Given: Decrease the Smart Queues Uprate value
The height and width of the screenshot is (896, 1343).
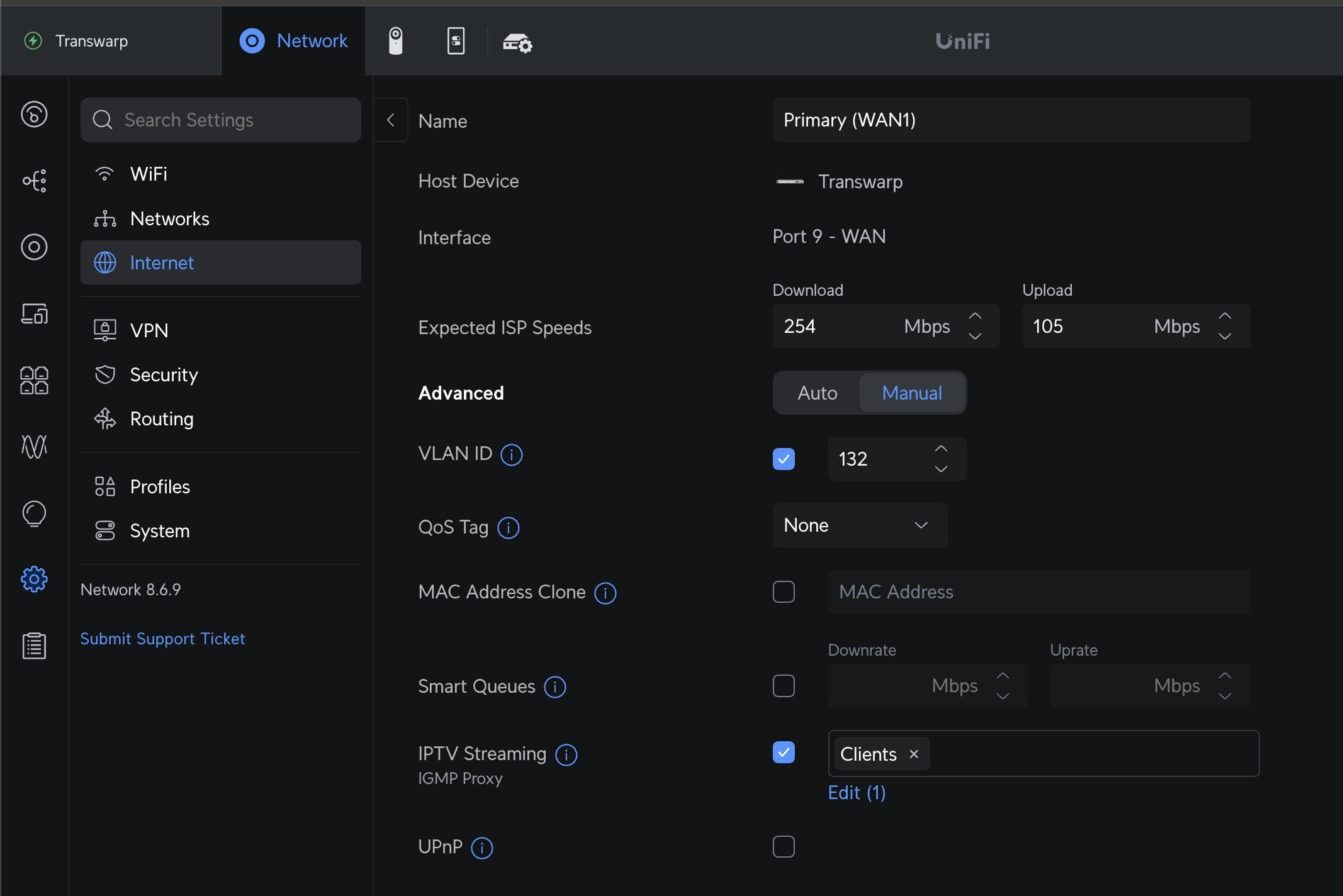Looking at the screenshot, I should pos(1225,696).
